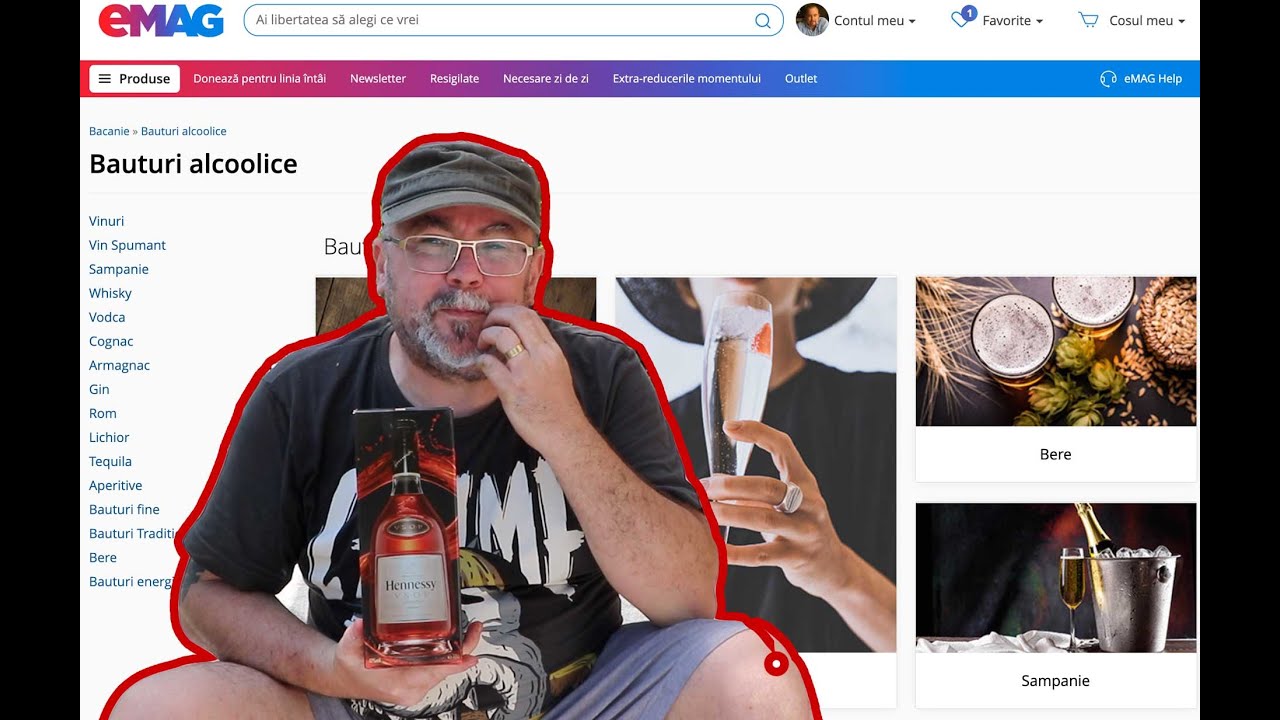Click into the search input field
Viewport: 1280px width, 720px height.
[x=500, y=21]
